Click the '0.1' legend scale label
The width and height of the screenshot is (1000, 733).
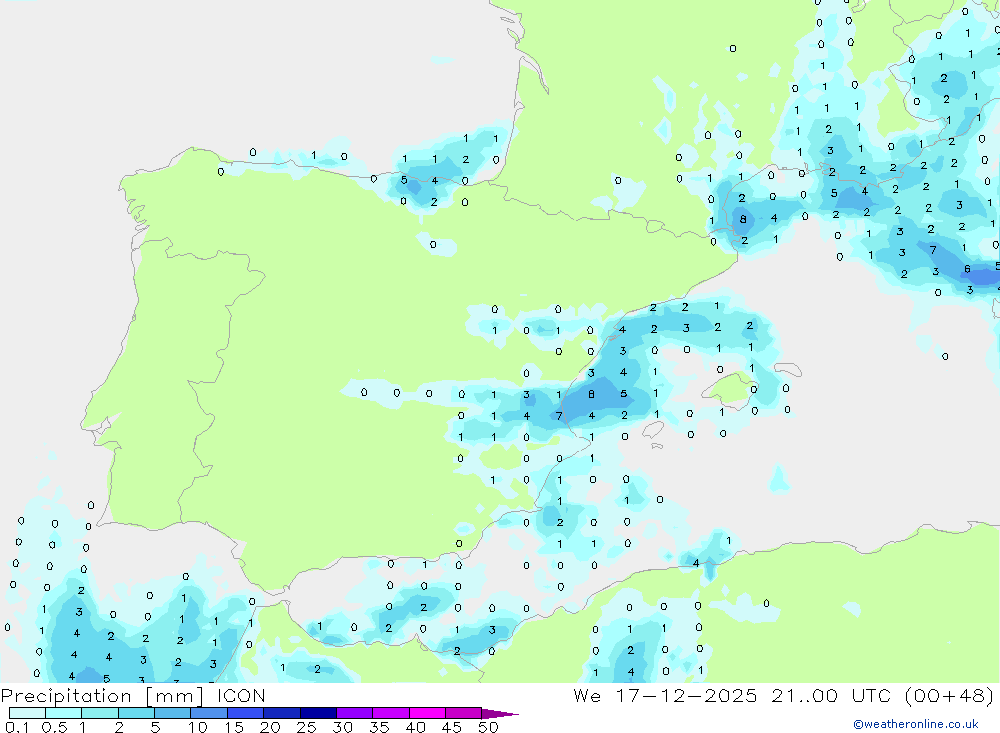[x=17, y=727]
